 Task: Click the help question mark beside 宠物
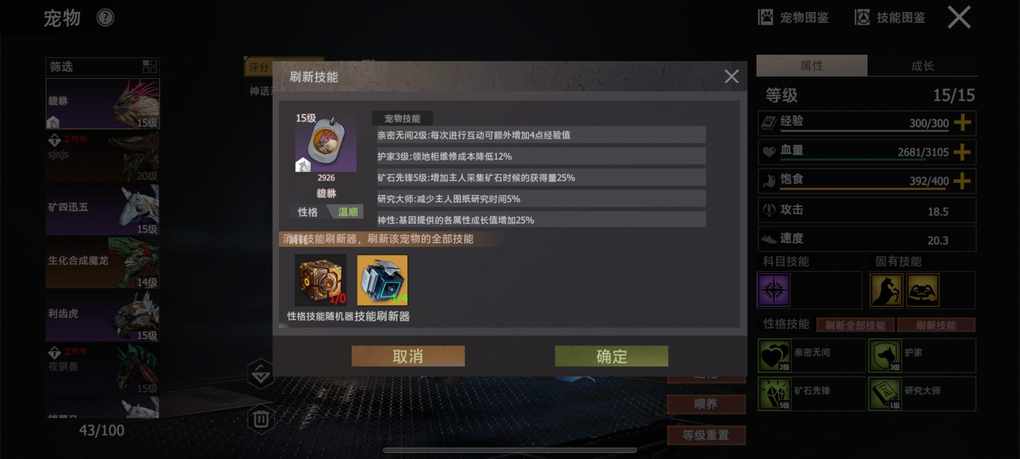click(105, 18)
